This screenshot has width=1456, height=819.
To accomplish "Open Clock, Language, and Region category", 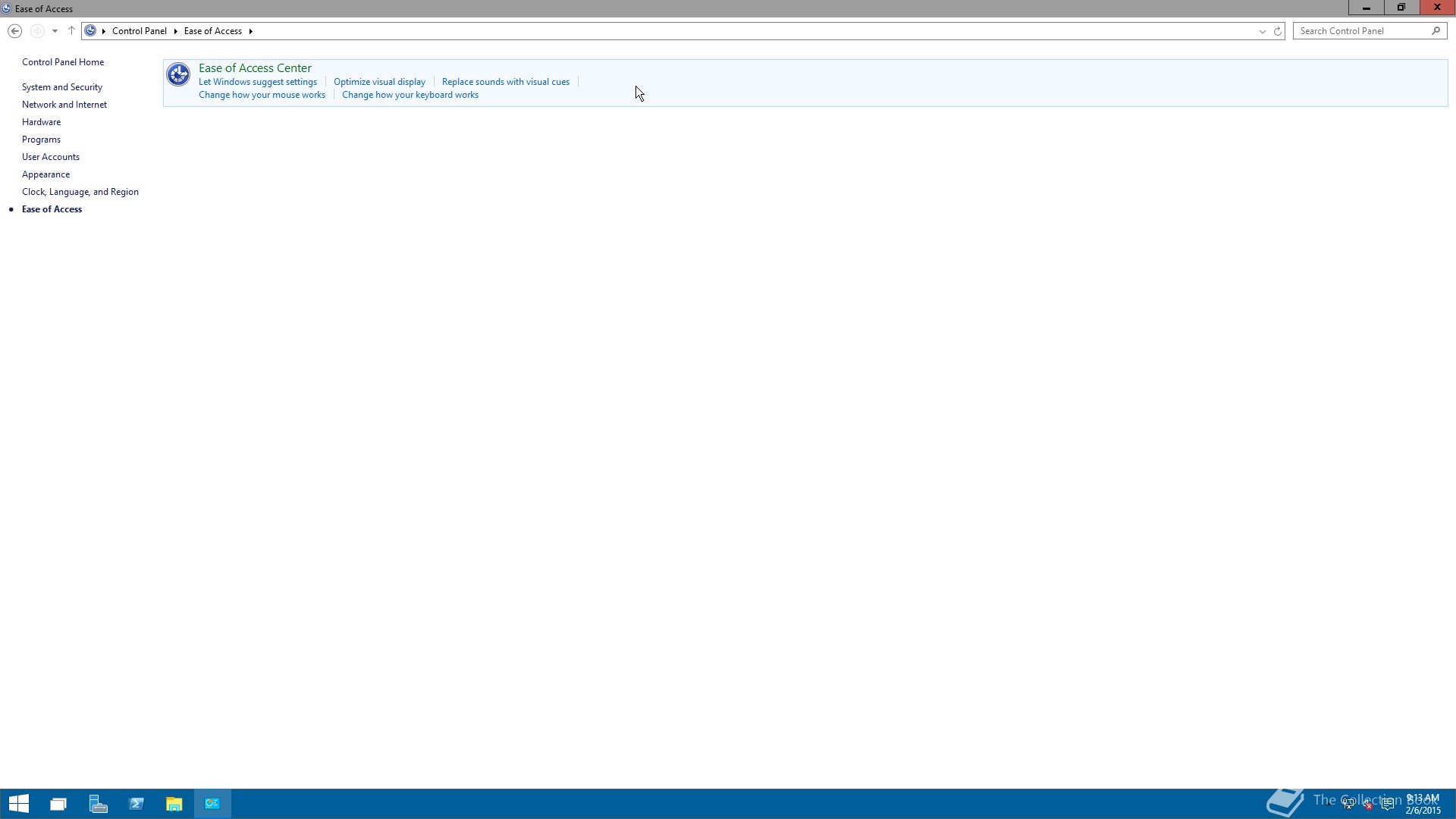I will tap(80, 192).
